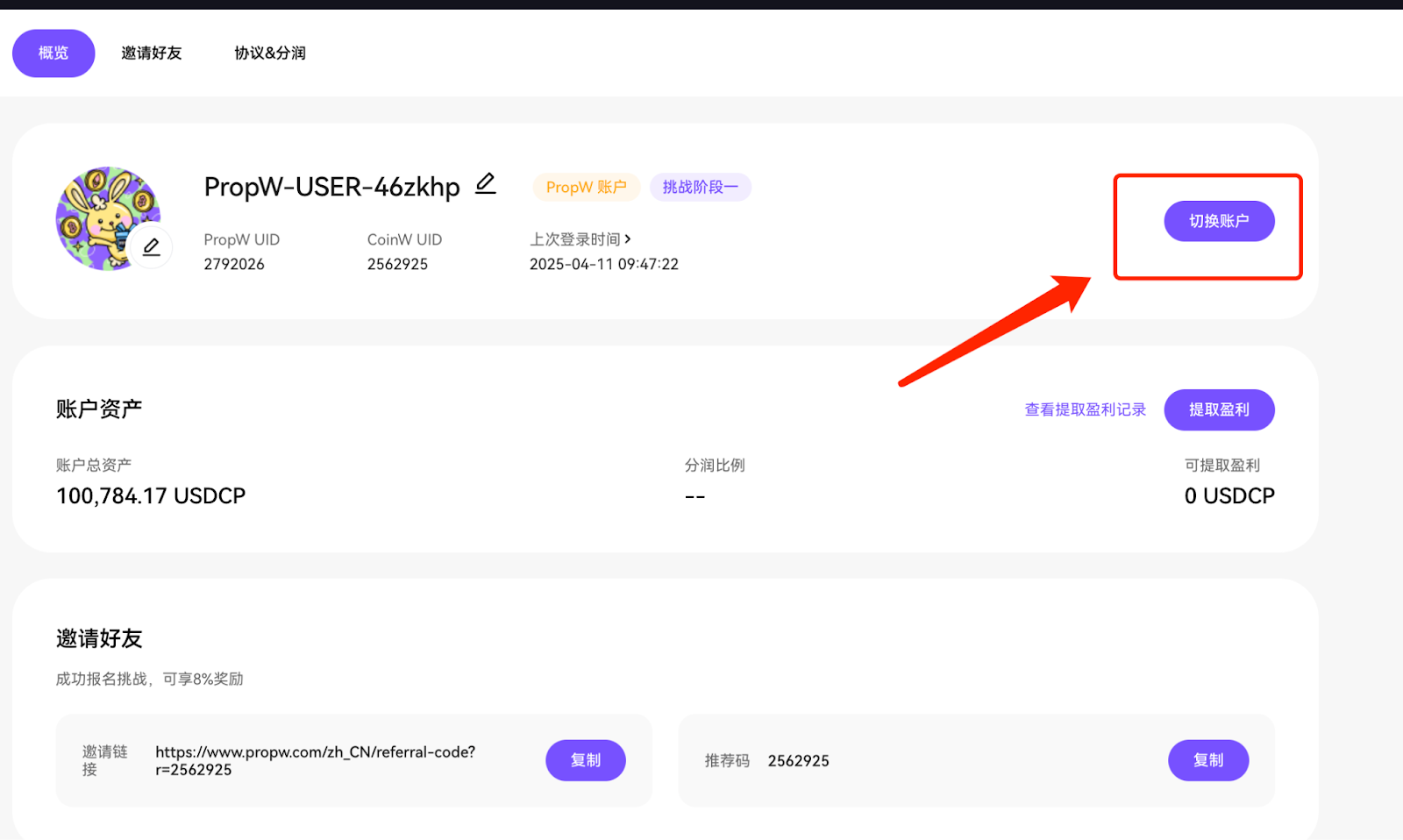Screen dimensions: 1403x840
Task: Click the total assets value 100,784.17 USDCP
Action: click(x=151, y=495)
